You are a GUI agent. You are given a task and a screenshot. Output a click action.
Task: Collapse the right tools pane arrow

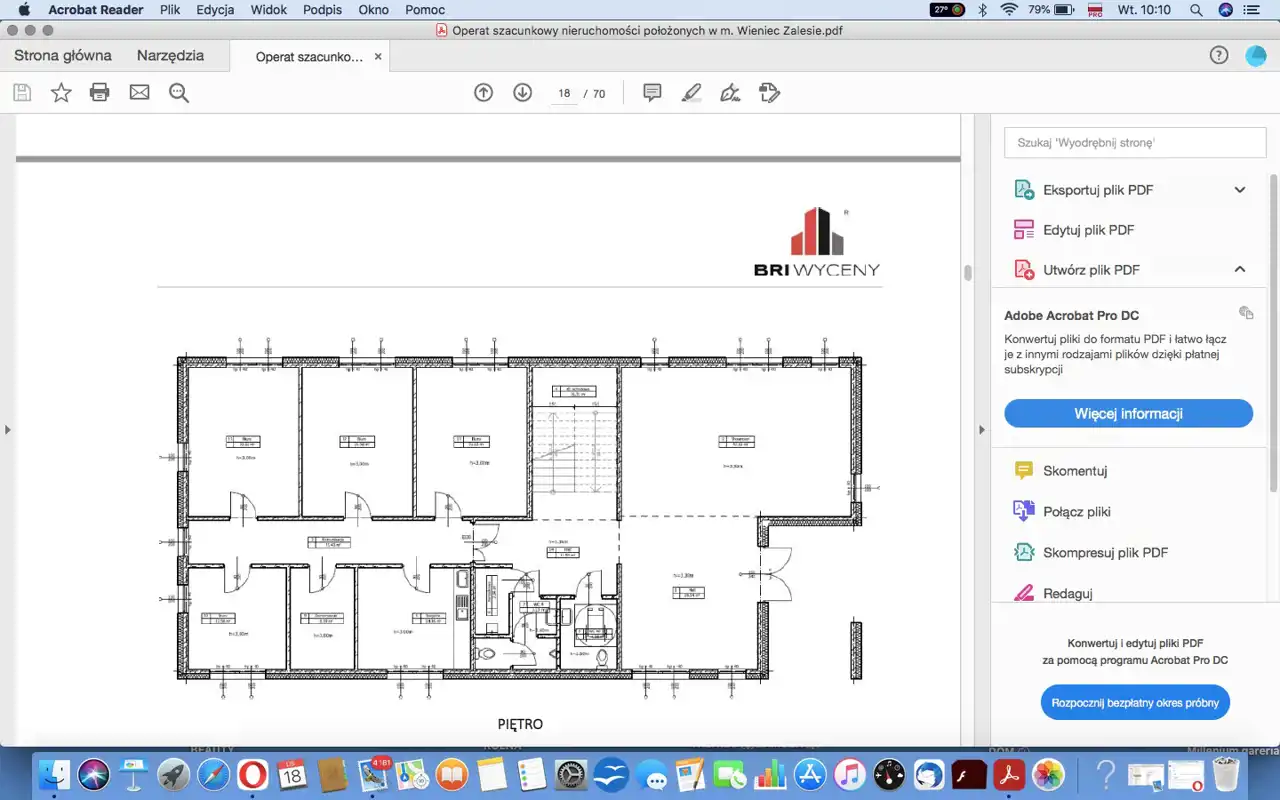pos(981,430)
